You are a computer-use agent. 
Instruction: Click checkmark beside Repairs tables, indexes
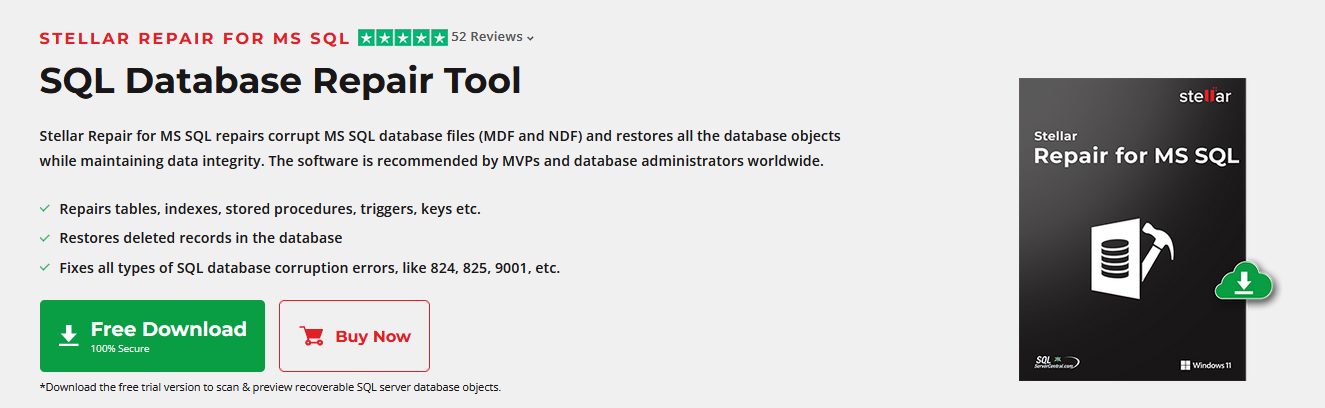(45, 209)
